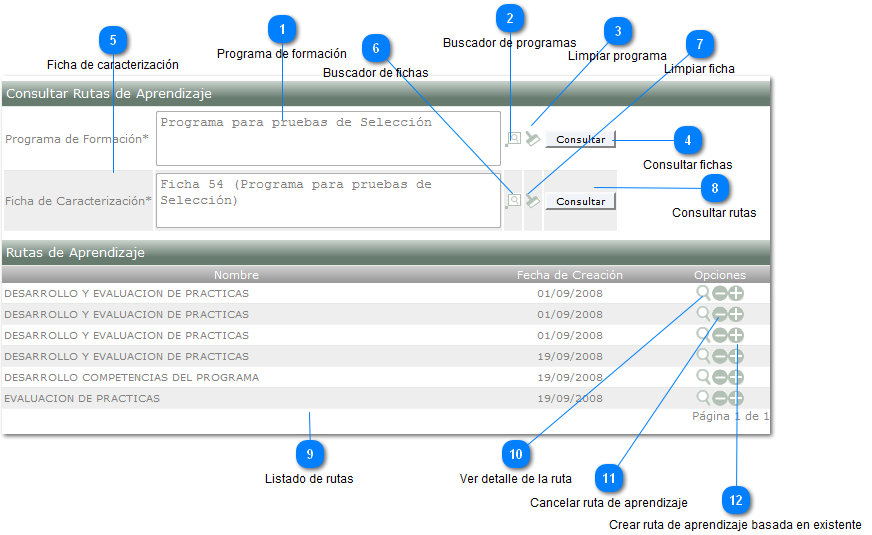View detail of DESARROLLO COMPETENCIAS DEL PROGRAMA route

[703, 377]
